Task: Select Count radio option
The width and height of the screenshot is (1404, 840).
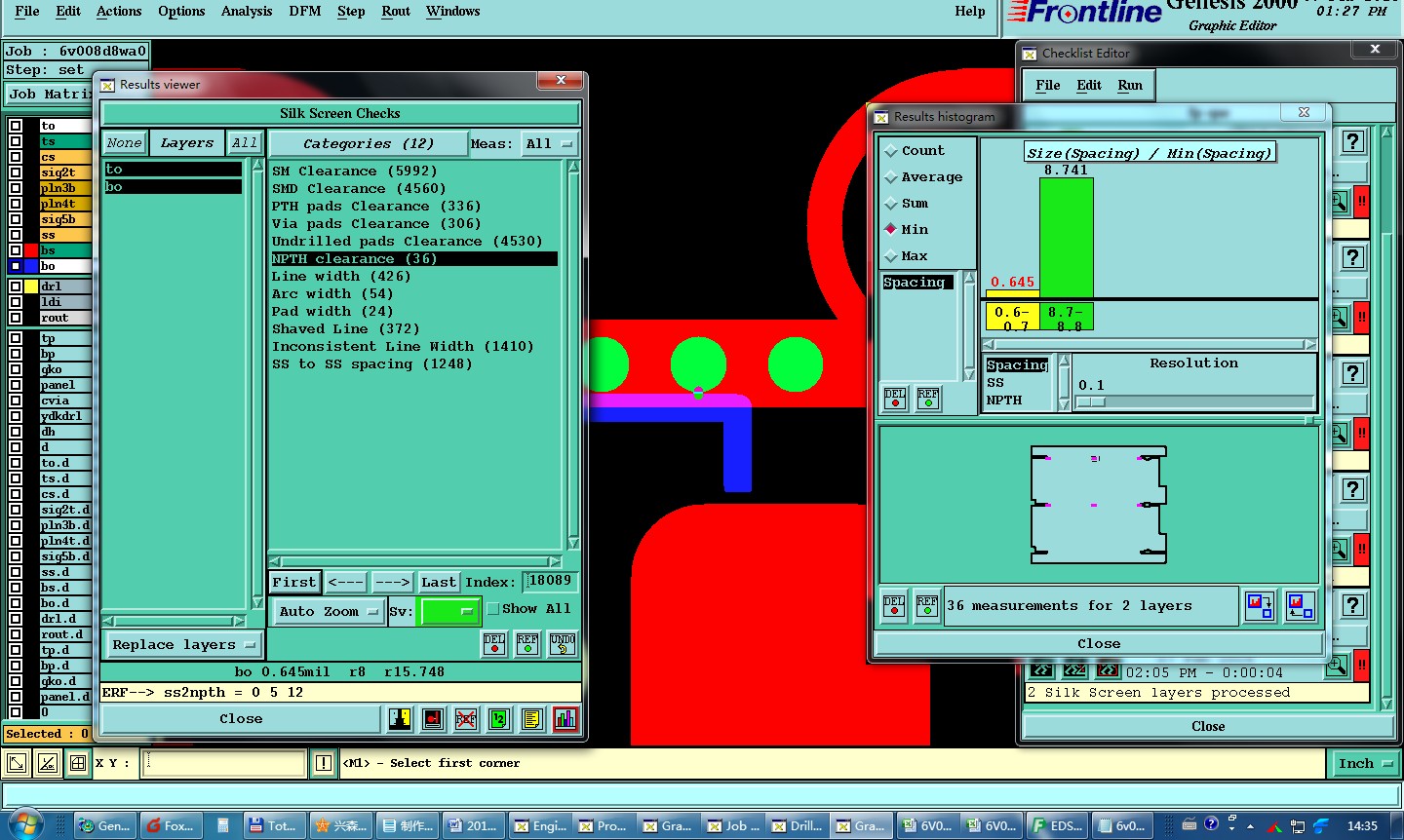Action: [x=913, y=151]
